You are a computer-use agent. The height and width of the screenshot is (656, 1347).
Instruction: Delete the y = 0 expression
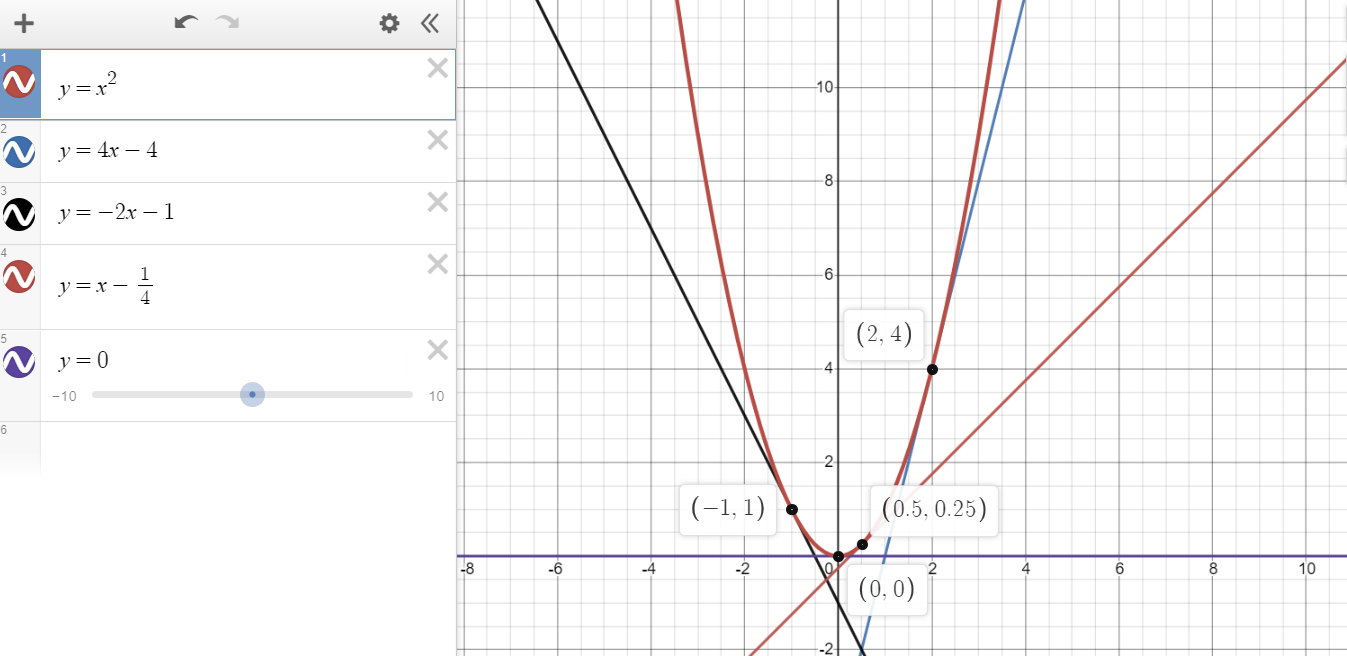pos(437,350)
